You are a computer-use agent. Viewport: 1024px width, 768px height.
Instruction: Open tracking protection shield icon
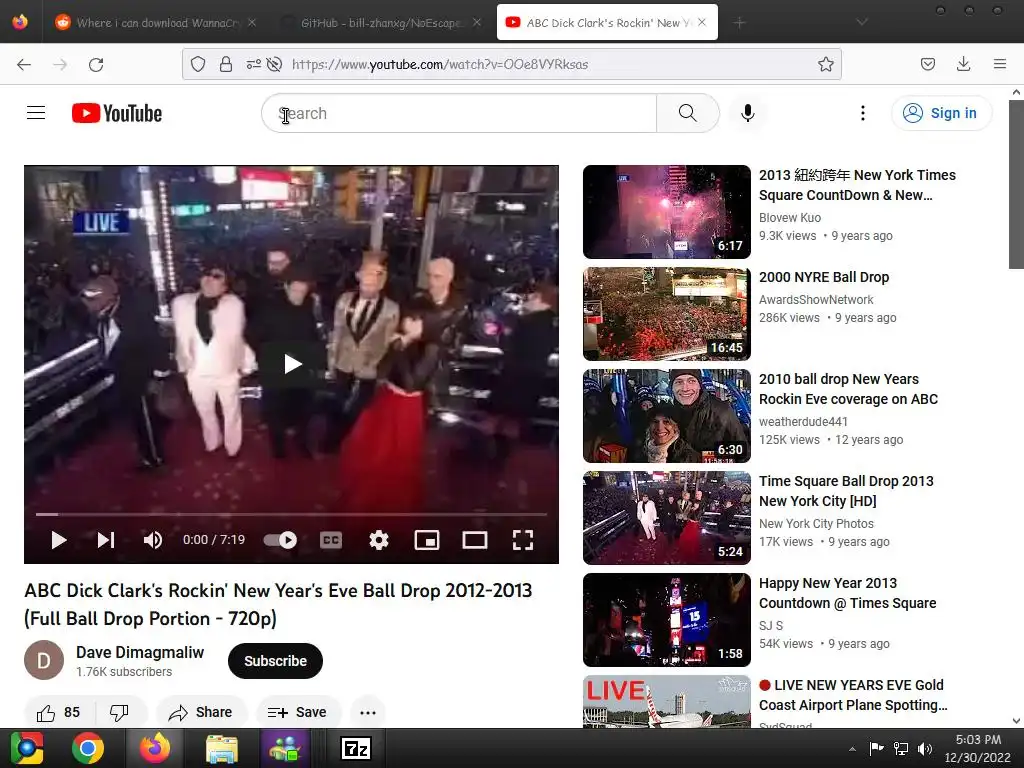click(x=198, y=64)
